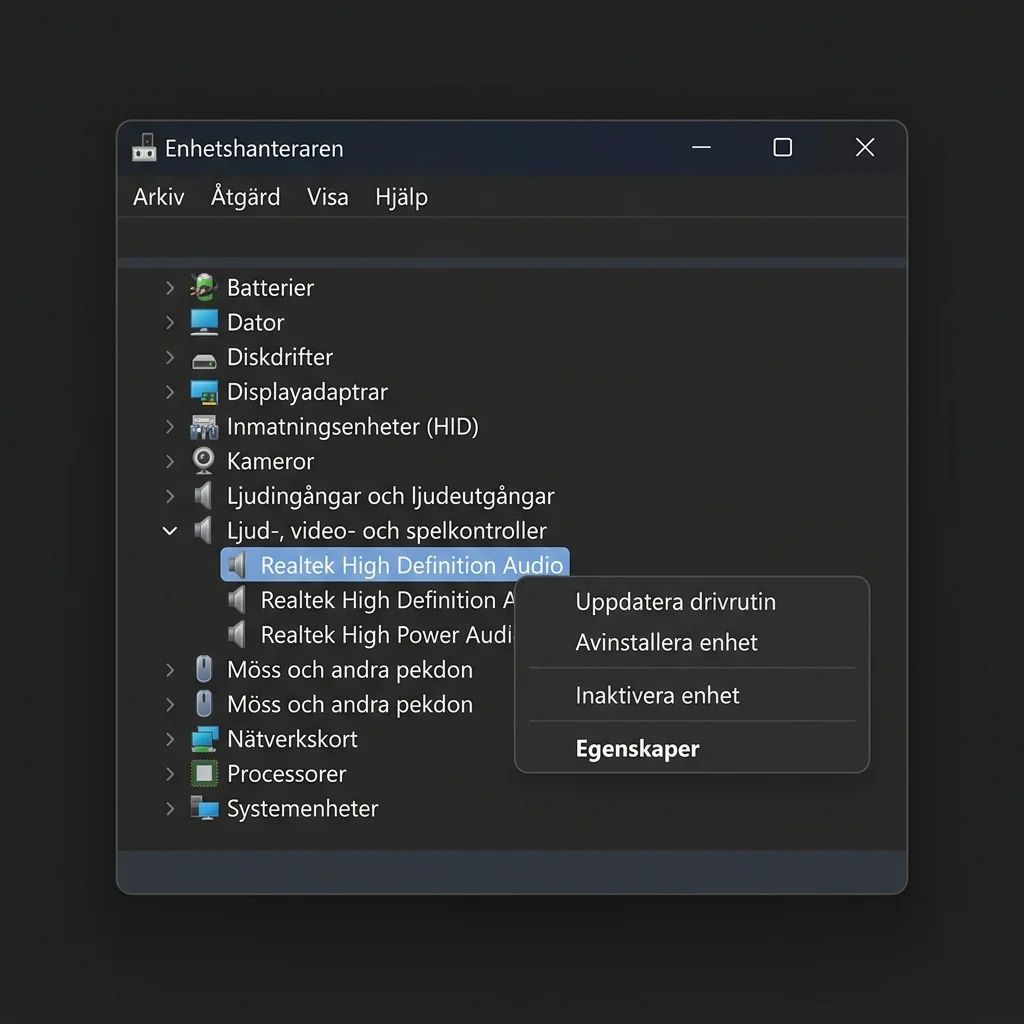The image size is (1024, 1024).
Task: Click the Processorer chip icon
Action: point(204,773)
